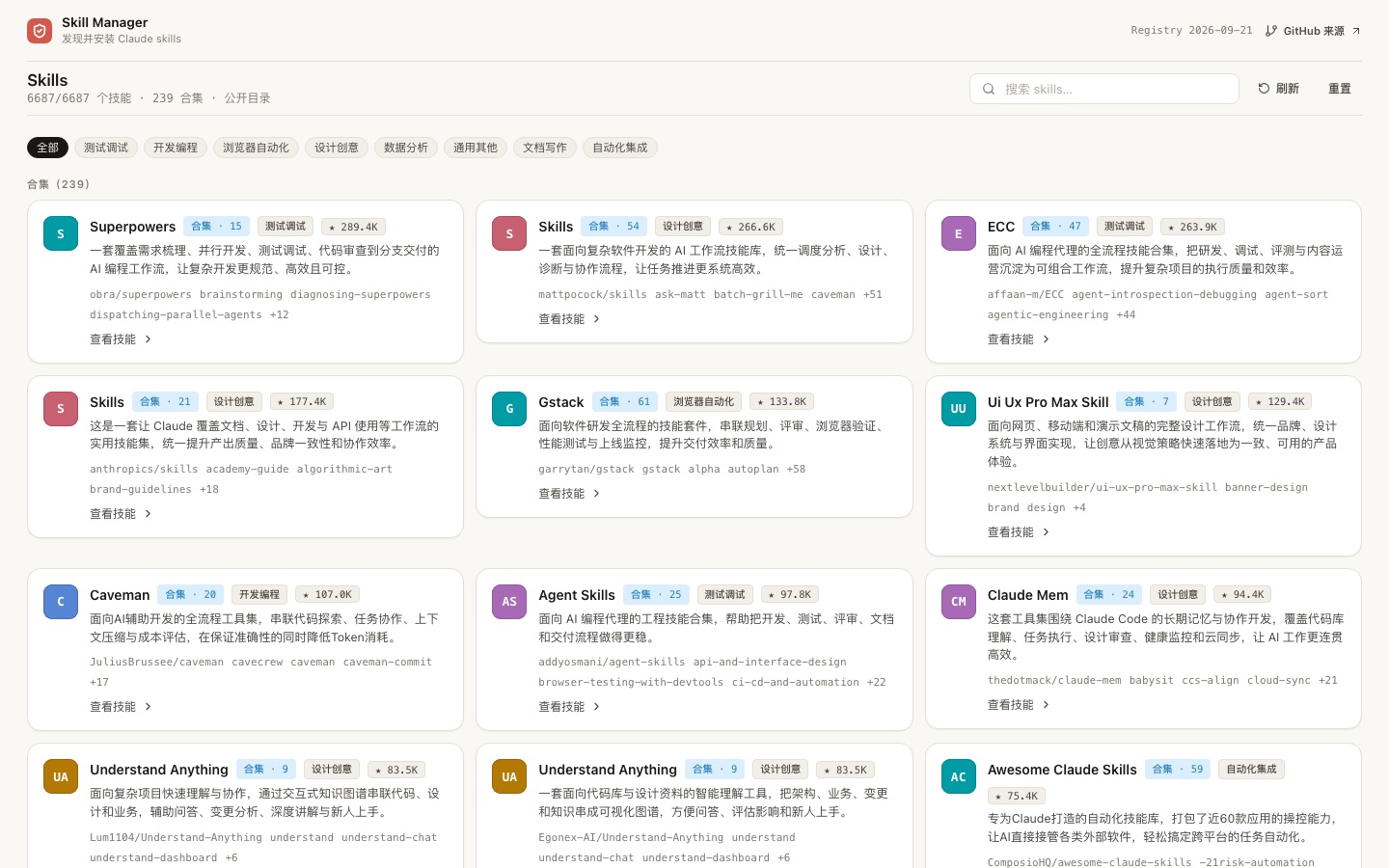Click the Egonex-AI Understand Anything UA avatar
Viewport: 1389px width, 868px height.
tap(509, 776)
